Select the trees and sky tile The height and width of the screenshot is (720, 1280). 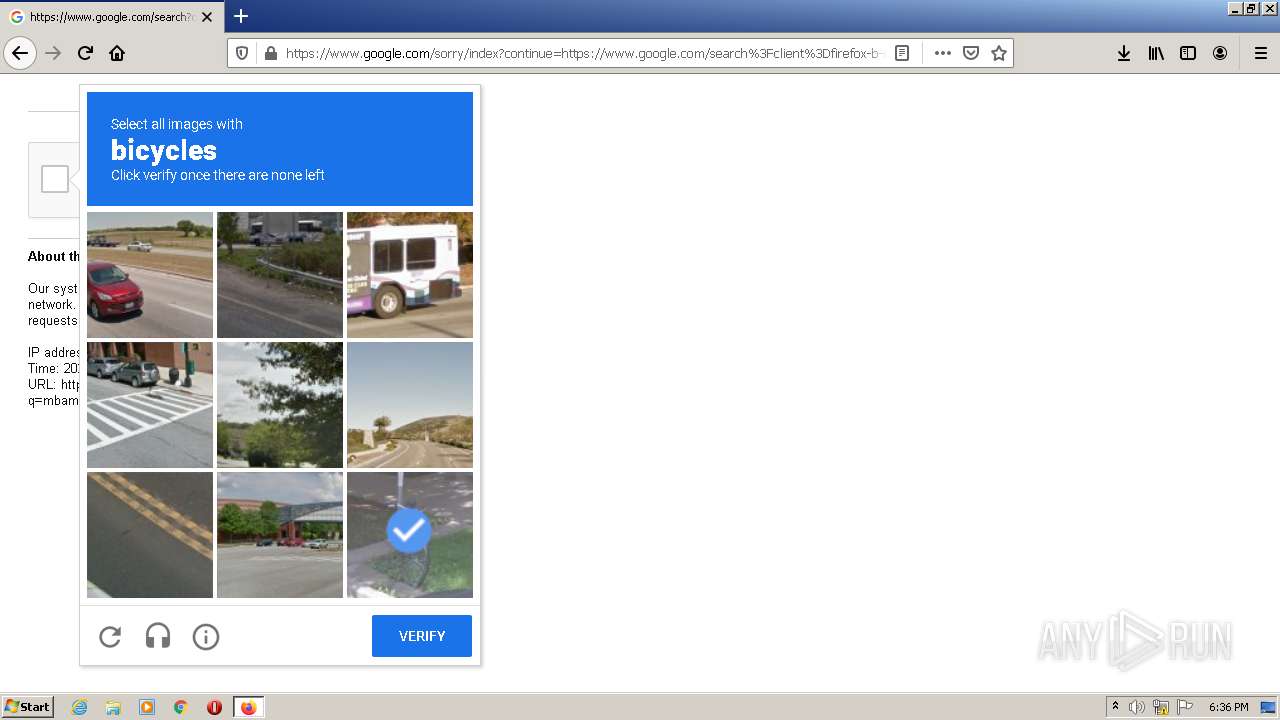click(280, 405)
